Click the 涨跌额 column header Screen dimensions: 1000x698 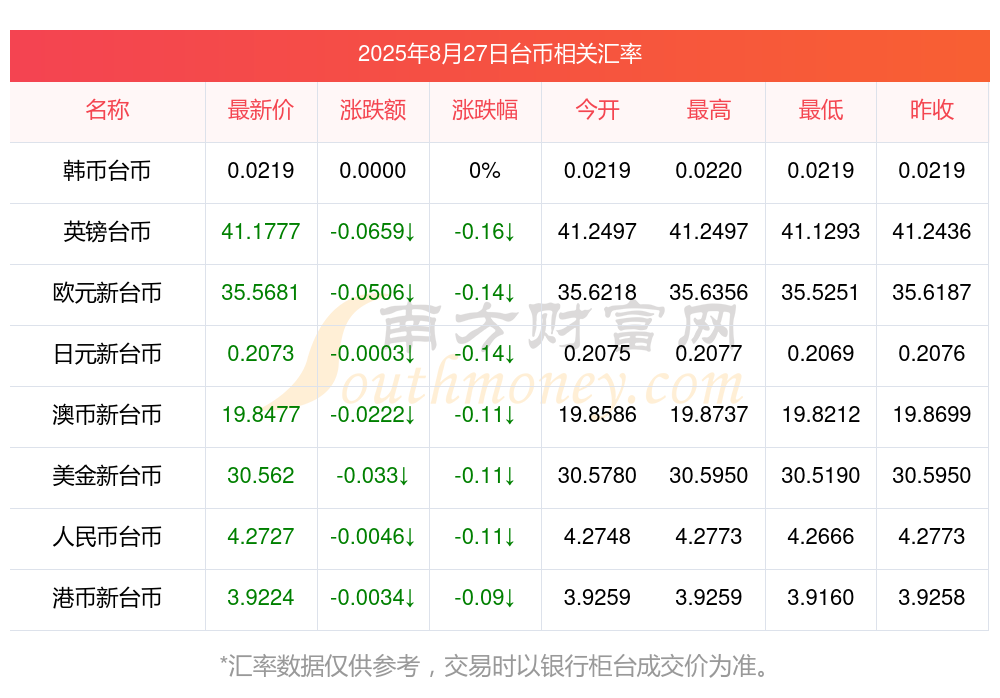point(372,110)
